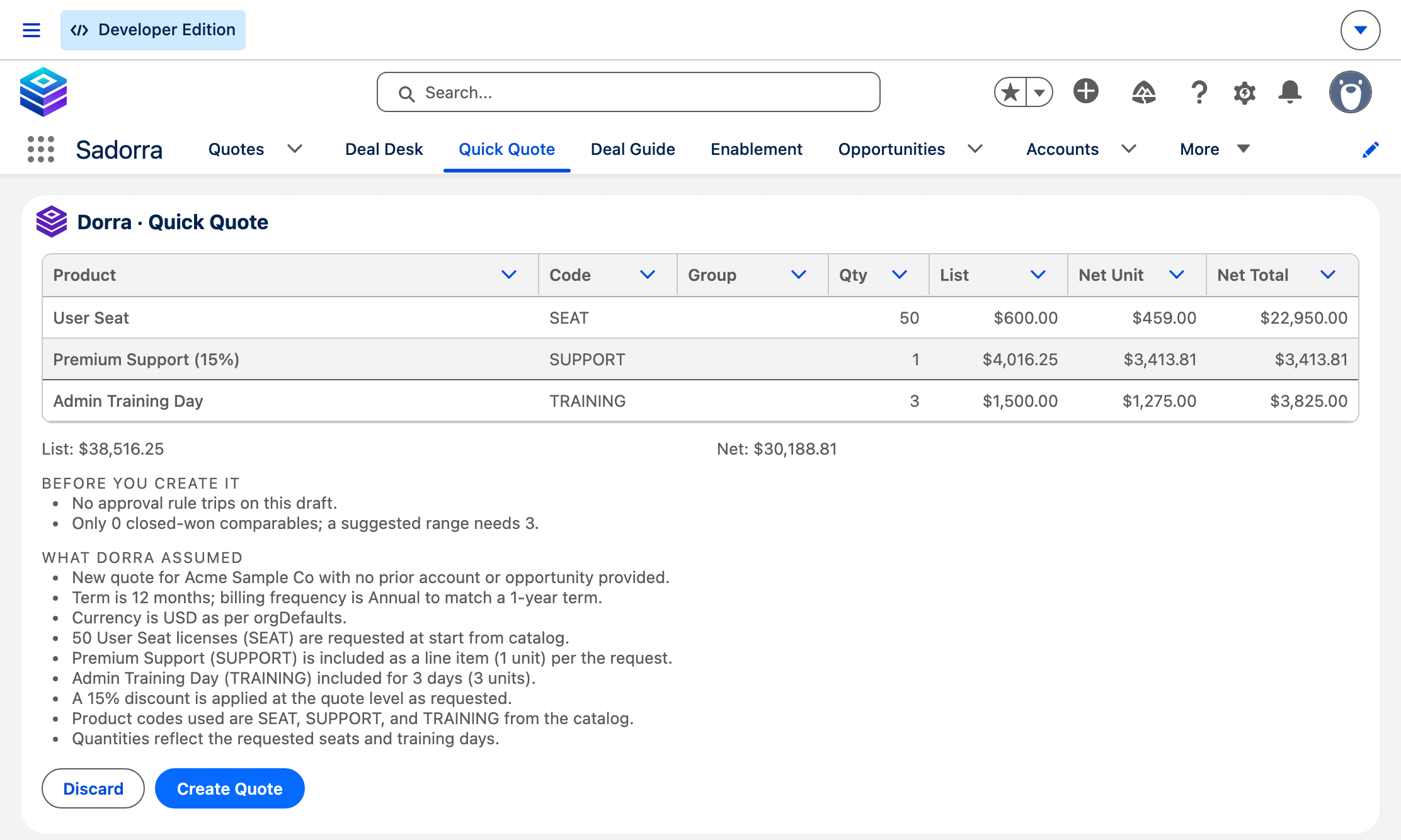Open the Notifications bell
1401x840 pixels.
coord(1289,92)
